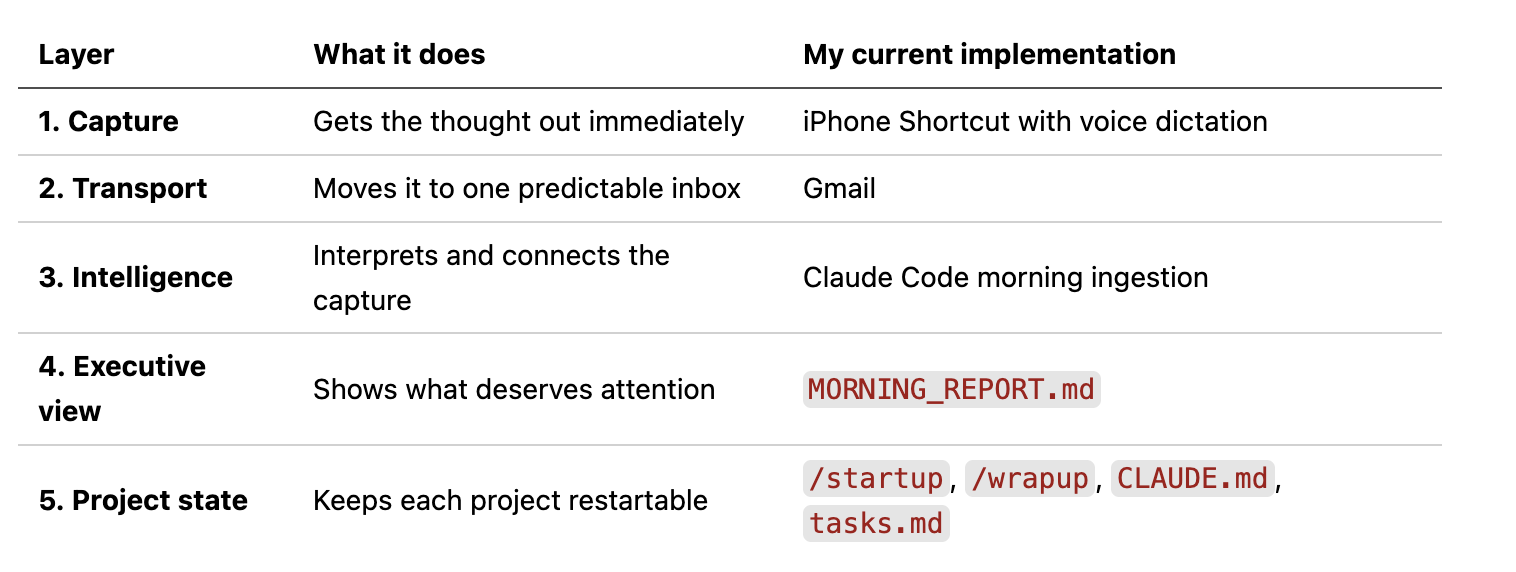Click 'Gets the thought out immediately' text
Image resolution: width=1516 pixels, height=572 pixels.
(528, 122)
